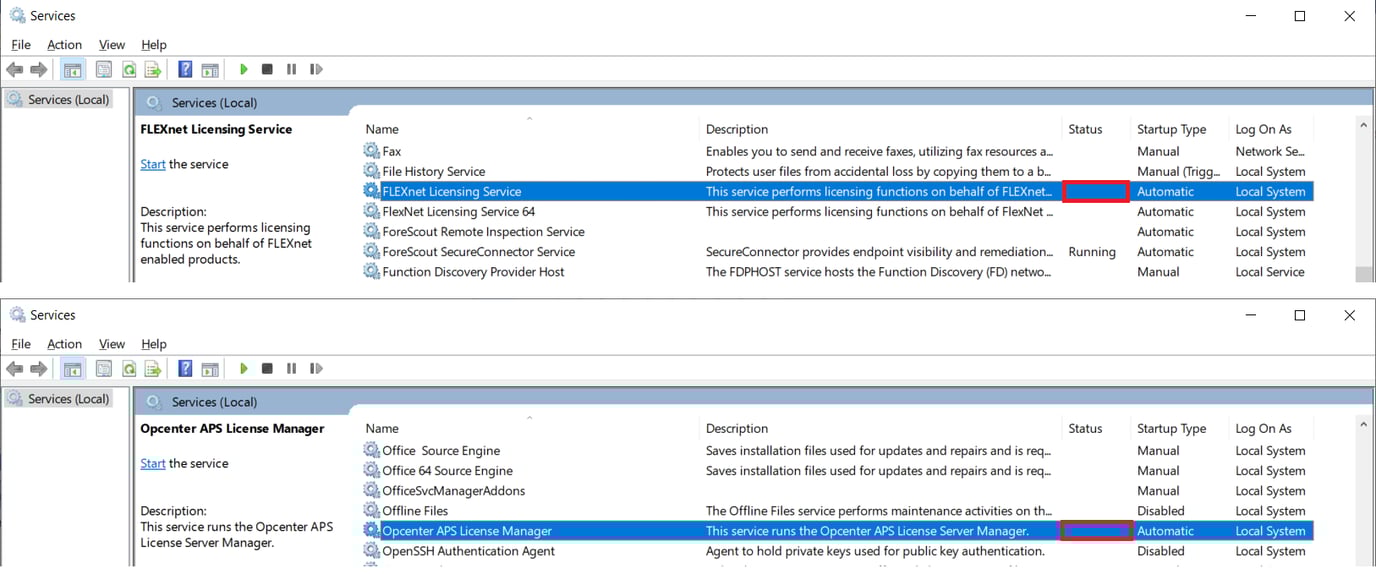This screenshot has width=1376, height=574.
Task: Select the ForeScout SecureConnector Service row
Action: (478, 252)
